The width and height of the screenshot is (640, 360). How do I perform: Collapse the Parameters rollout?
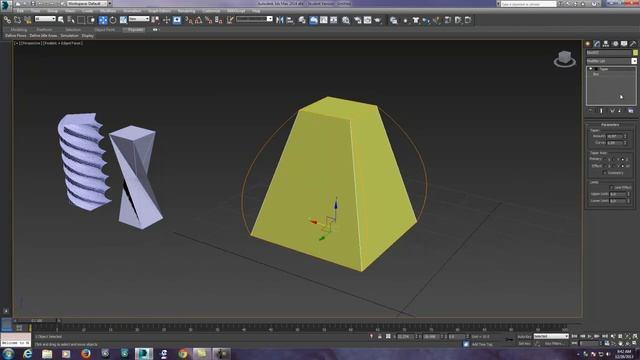tap(610, 124)
